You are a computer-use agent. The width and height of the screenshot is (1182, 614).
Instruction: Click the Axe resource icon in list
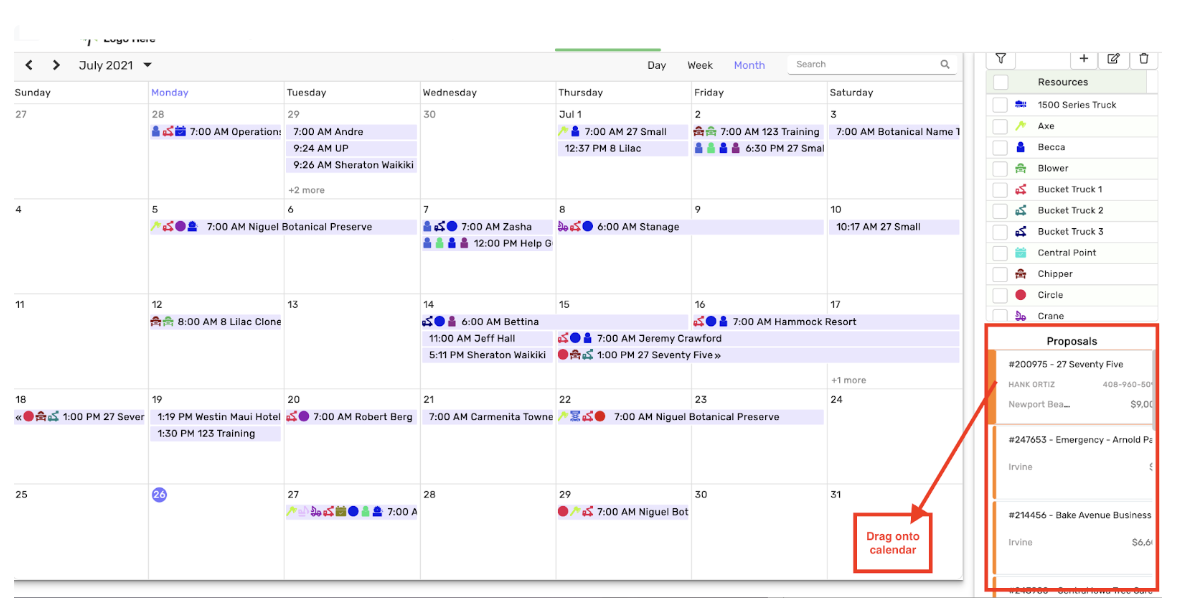(x=1021, y=126)
